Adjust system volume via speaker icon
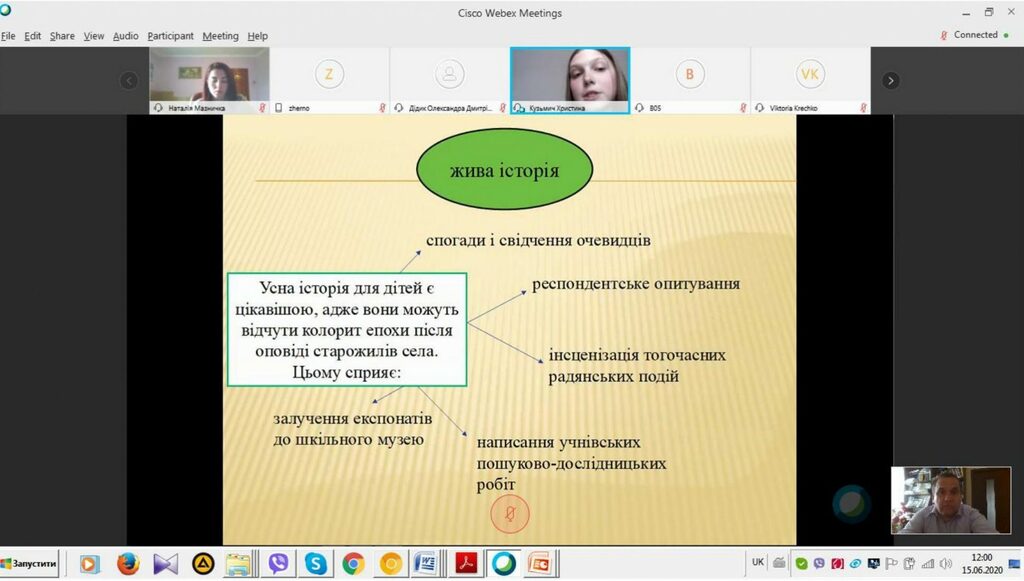 pos(944,563)
